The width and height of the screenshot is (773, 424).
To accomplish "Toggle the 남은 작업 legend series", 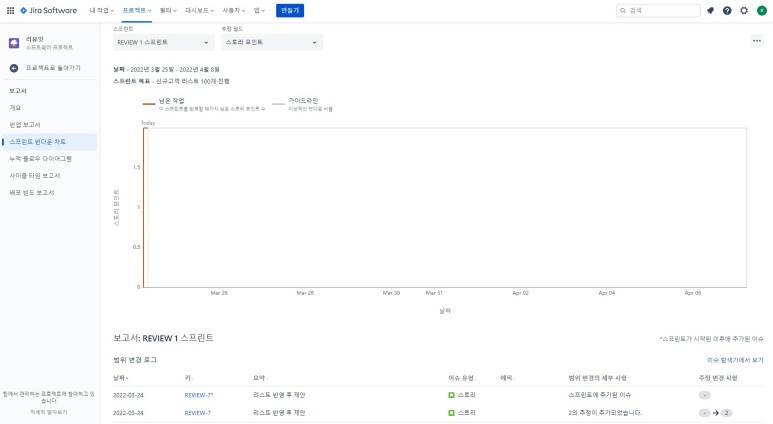I will (172, 101).
